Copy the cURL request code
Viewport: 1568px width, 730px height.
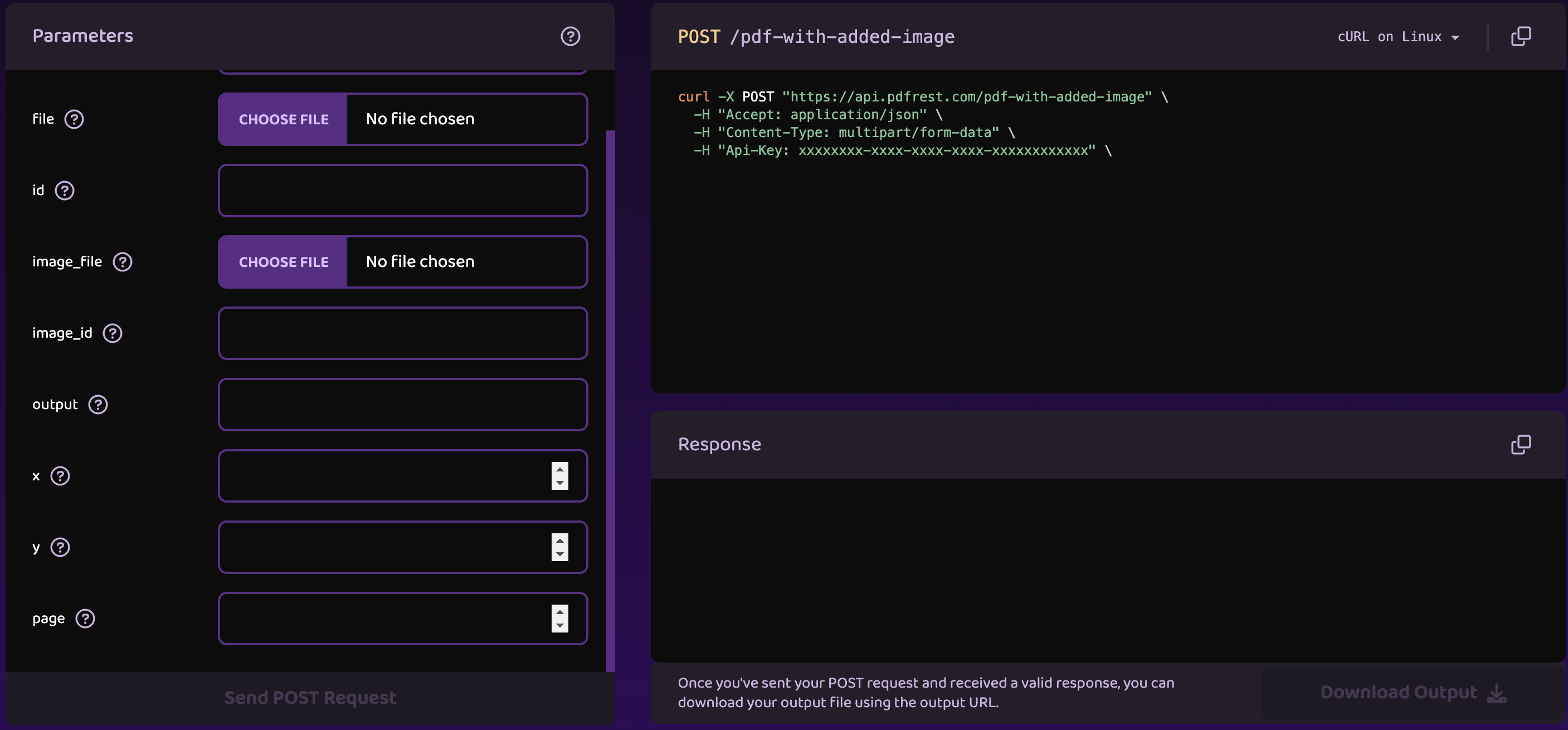tap(1522, 36)
